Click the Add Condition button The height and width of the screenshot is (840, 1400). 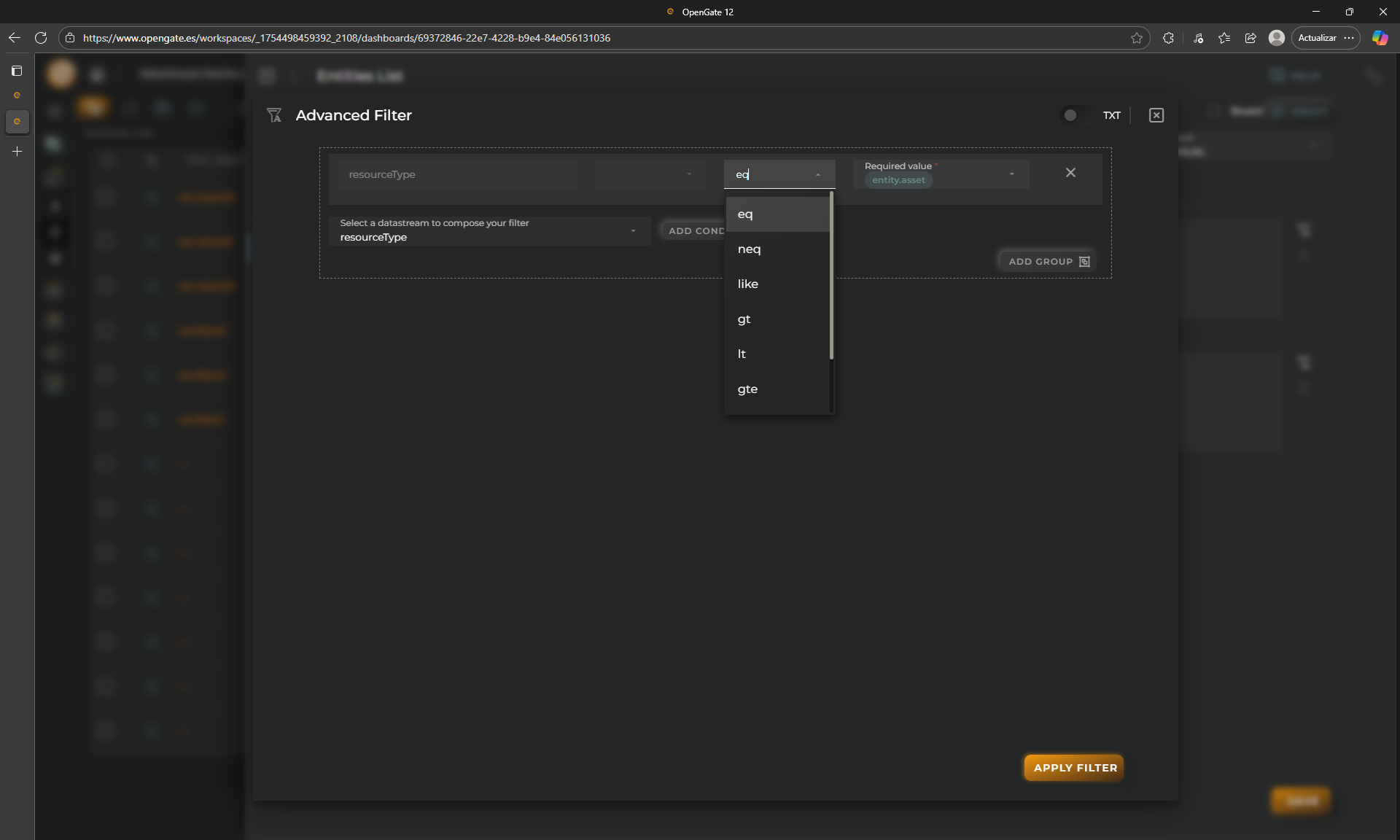click(693, 230)
